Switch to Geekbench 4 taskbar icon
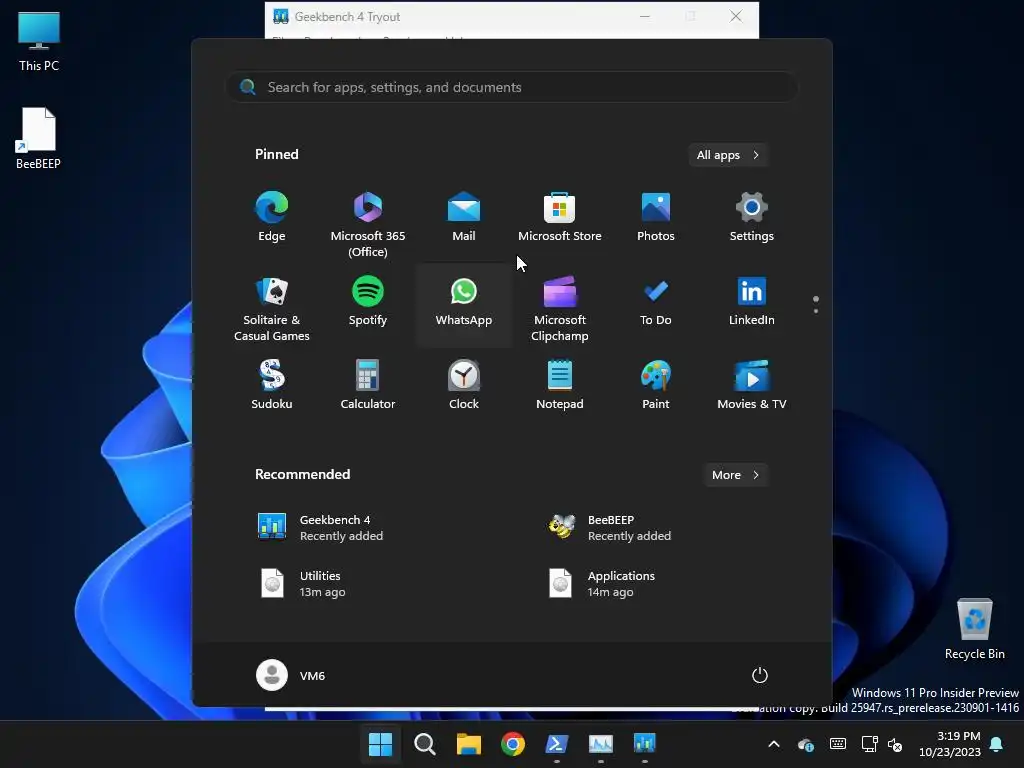Viewport: 1024px width, 768px height. pyautogui.click(x=645, y=744)
